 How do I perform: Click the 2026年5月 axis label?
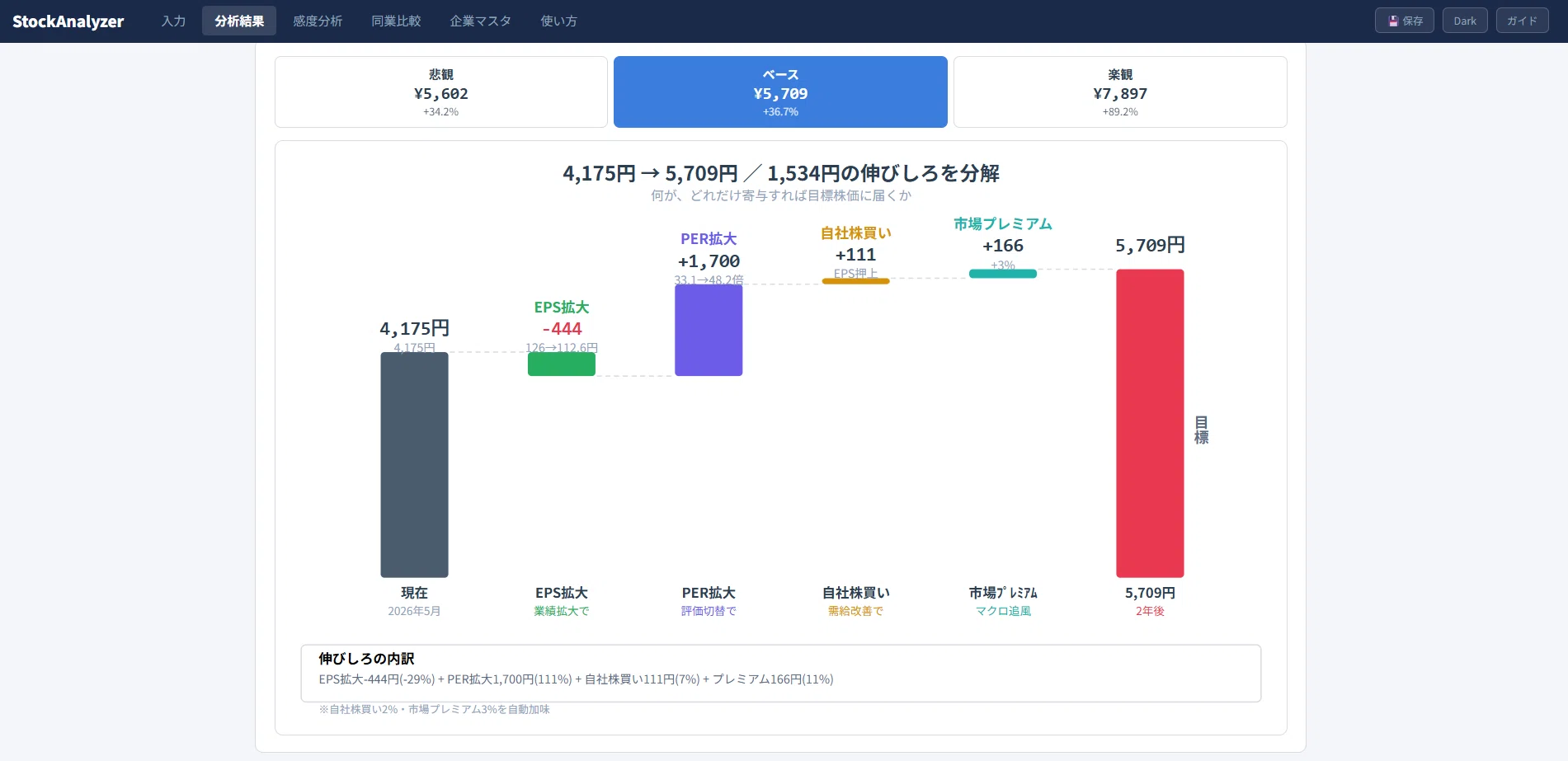click(x=414, y=611)
